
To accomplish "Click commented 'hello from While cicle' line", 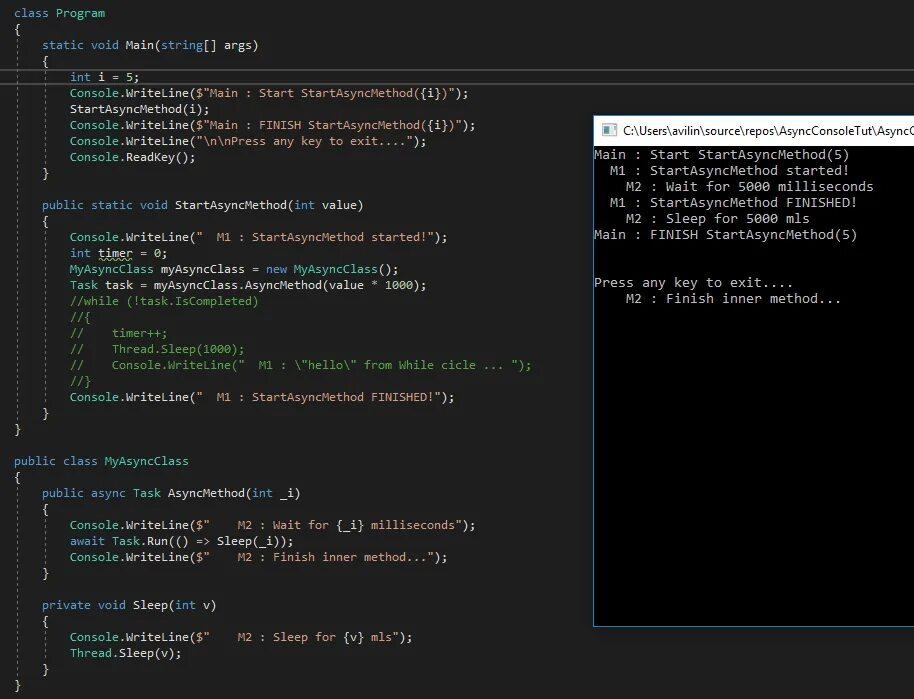I will 300,365.
